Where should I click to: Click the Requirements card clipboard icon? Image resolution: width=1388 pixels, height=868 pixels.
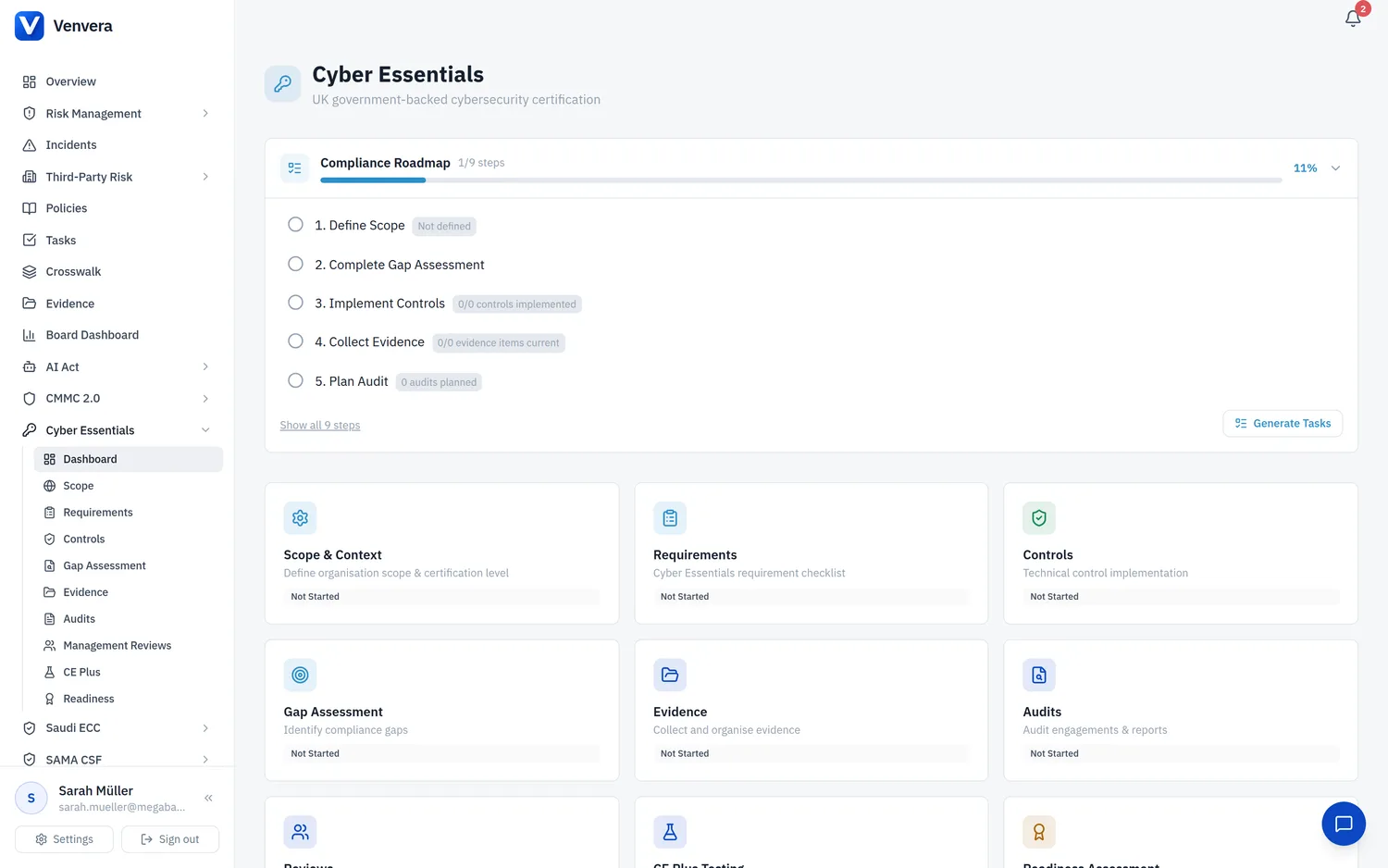(670, 518)
